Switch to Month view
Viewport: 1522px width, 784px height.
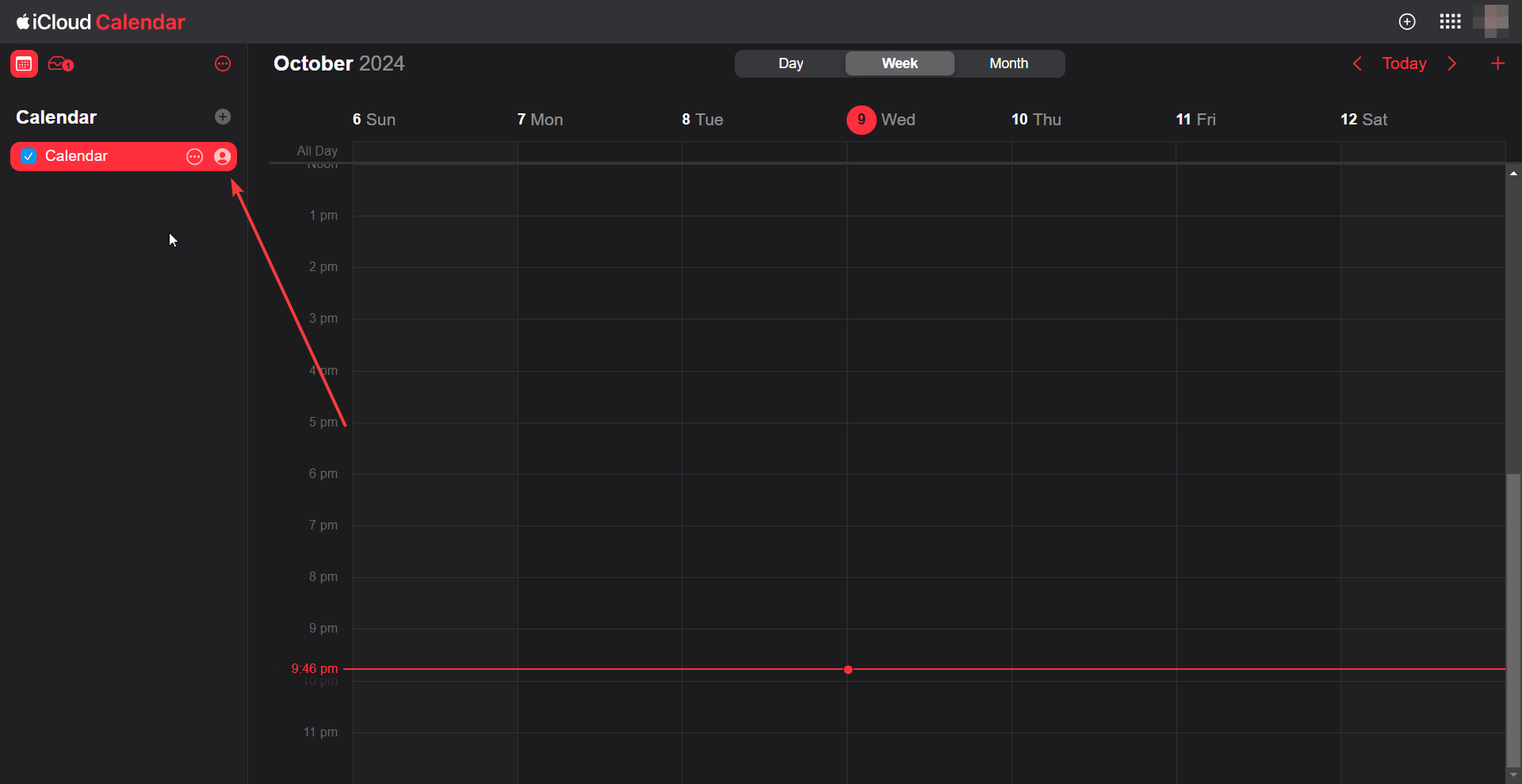pyautogui.click(x=1008, y=63)
